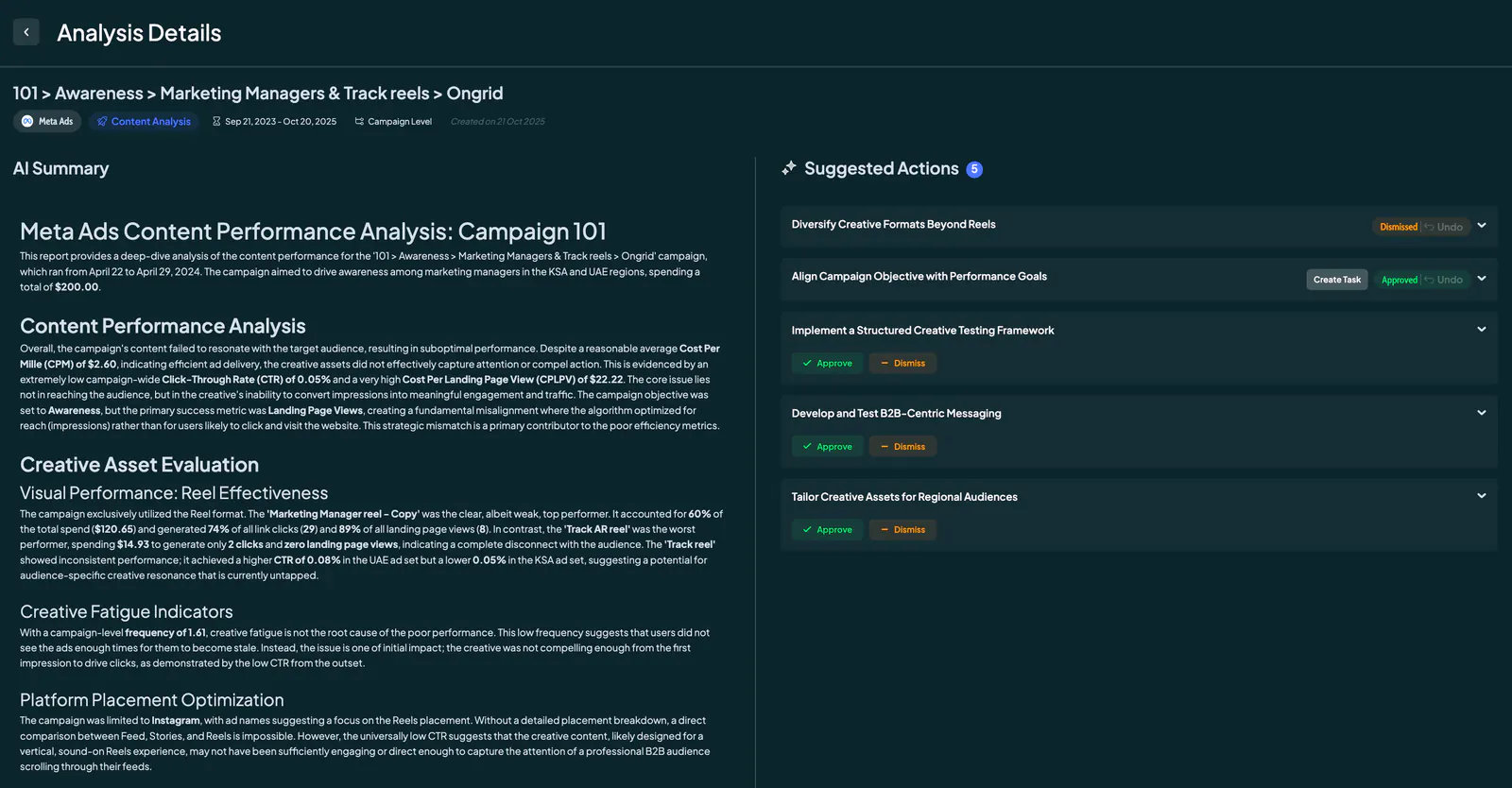Viewport: 1512px width, 788px height.
Task: Undo the approved Align Campaign Objective action
Action: click(x=1444, y=280)
